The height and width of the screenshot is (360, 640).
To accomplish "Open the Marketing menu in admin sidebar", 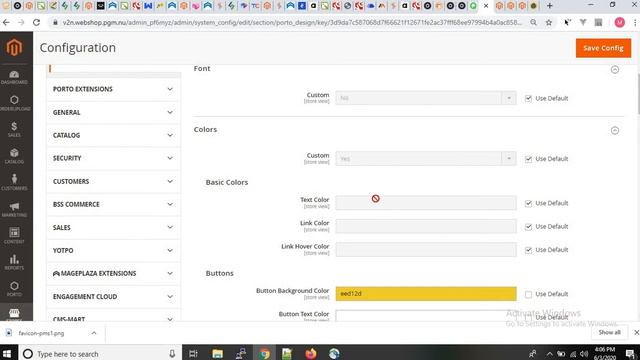I will [x=14, y=209].
